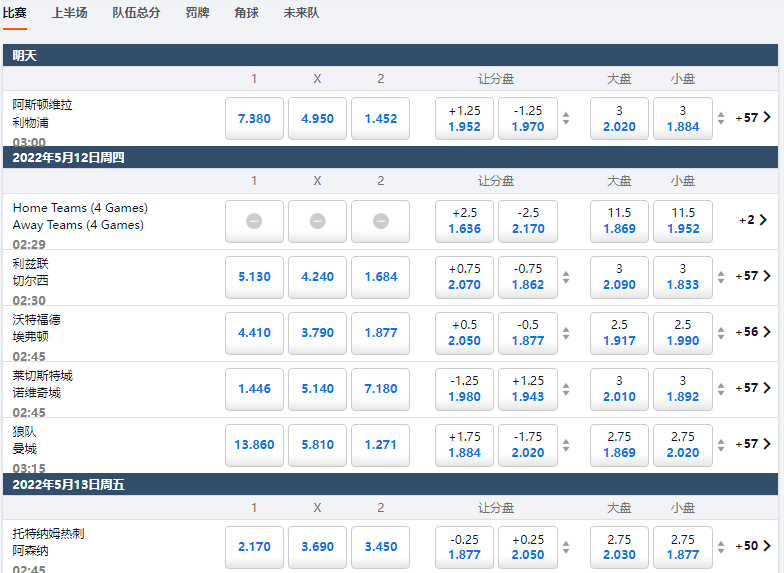Click handicap stepper arrows for 阿斯顿维拉 match

click(566, 118)
